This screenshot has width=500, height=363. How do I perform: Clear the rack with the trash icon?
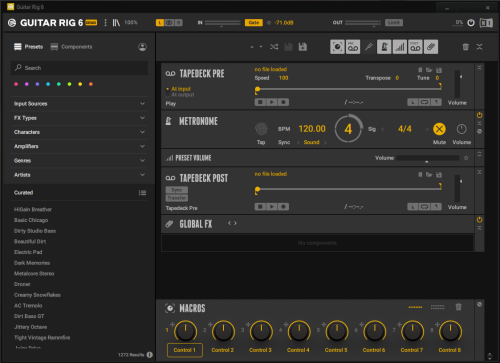pyautogui.click(x=466, y=47)
